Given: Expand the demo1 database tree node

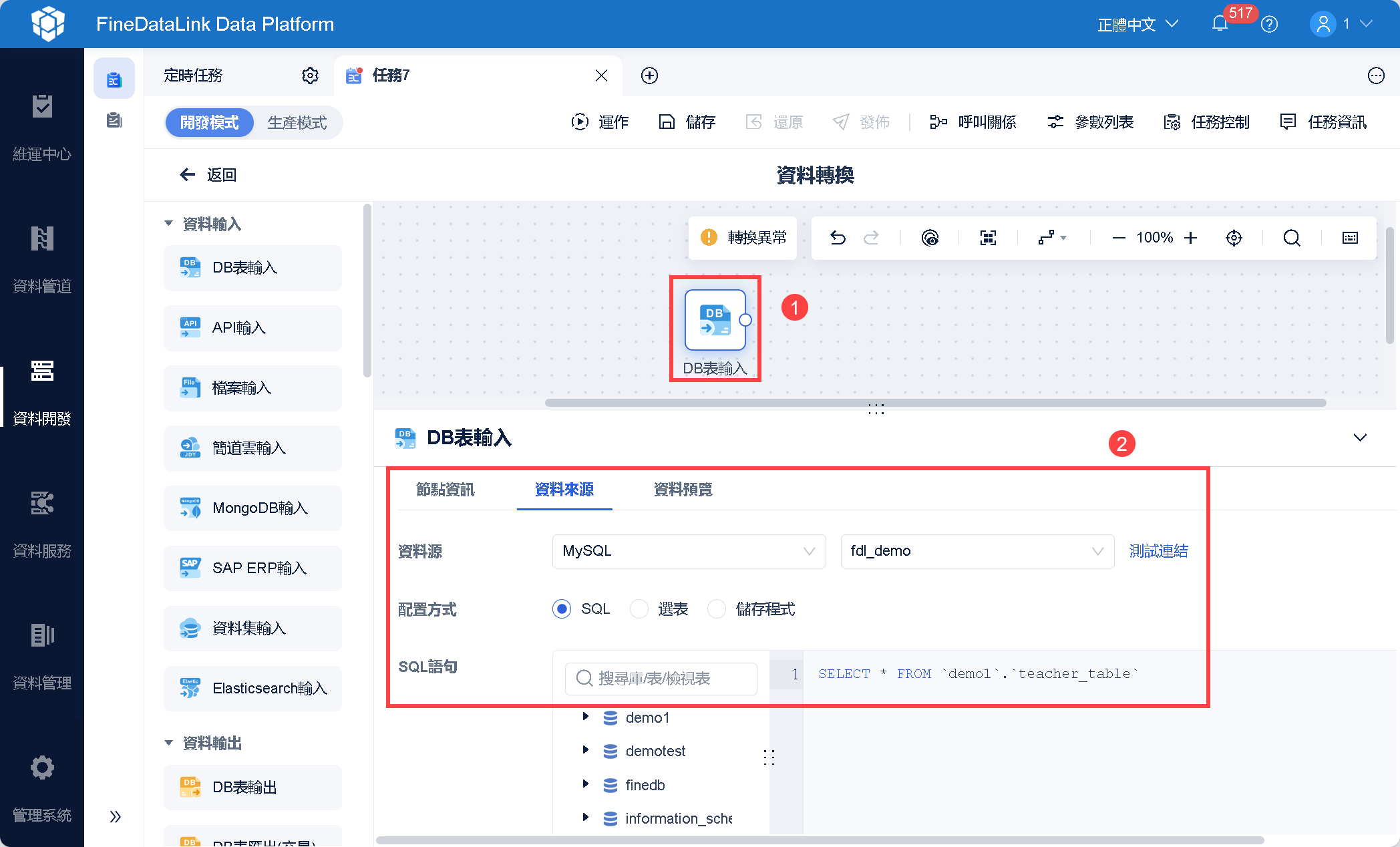Looking at the screenshot, I should 586,717.
